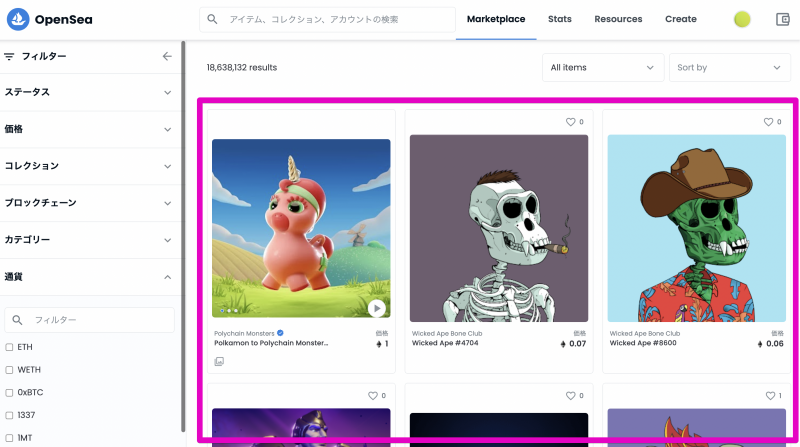The image size is (800, 447).
Task: Click the main search input field
Action: pos(328,19)
